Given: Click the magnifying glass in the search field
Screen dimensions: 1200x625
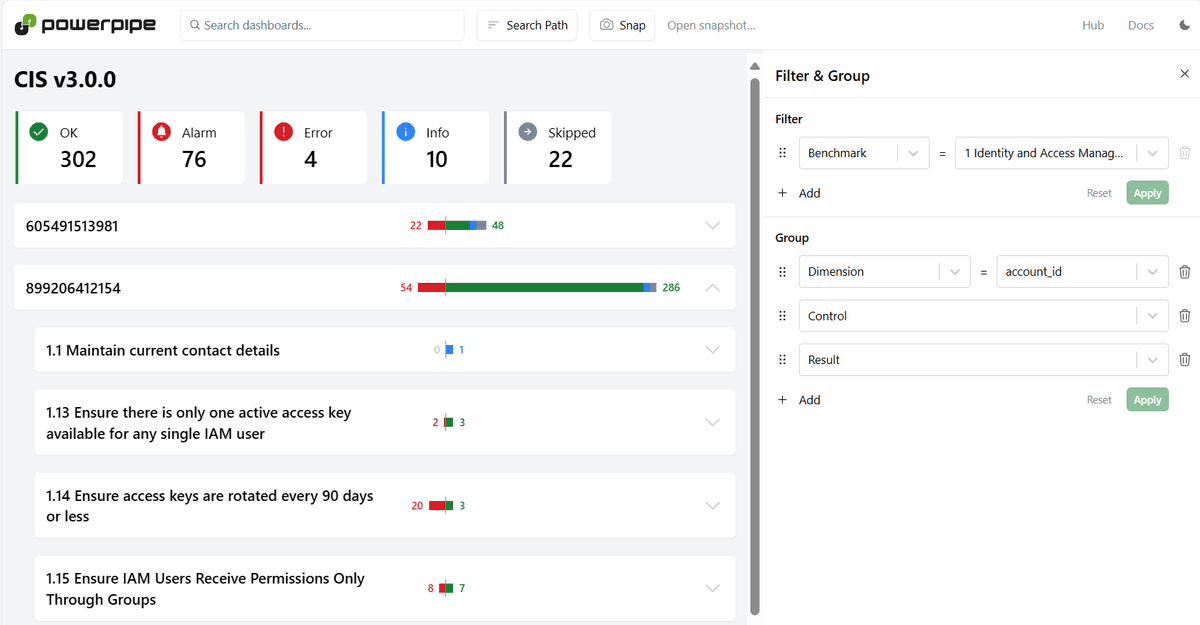Looking at the screenshot, I should 195,24.
